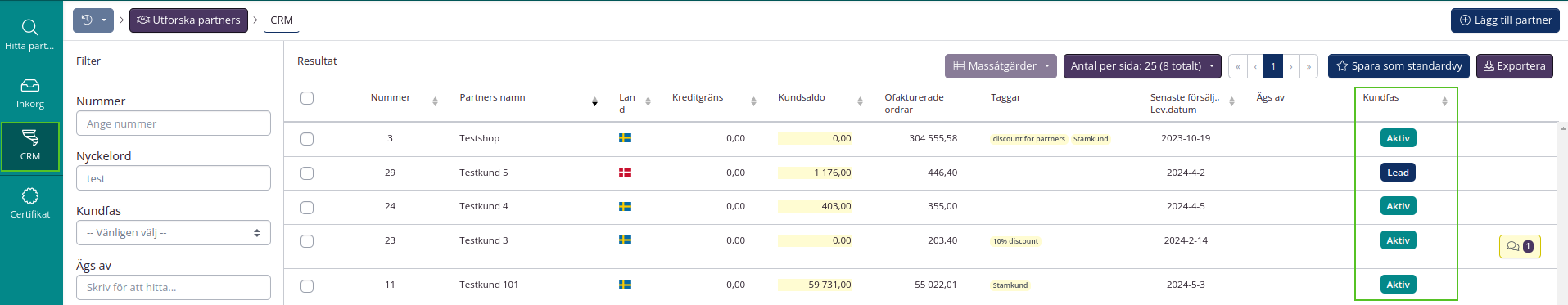Click Taggar column header
This screenshot has height=305, width=1568.
pyautogui.click(x=1005, y=97)
